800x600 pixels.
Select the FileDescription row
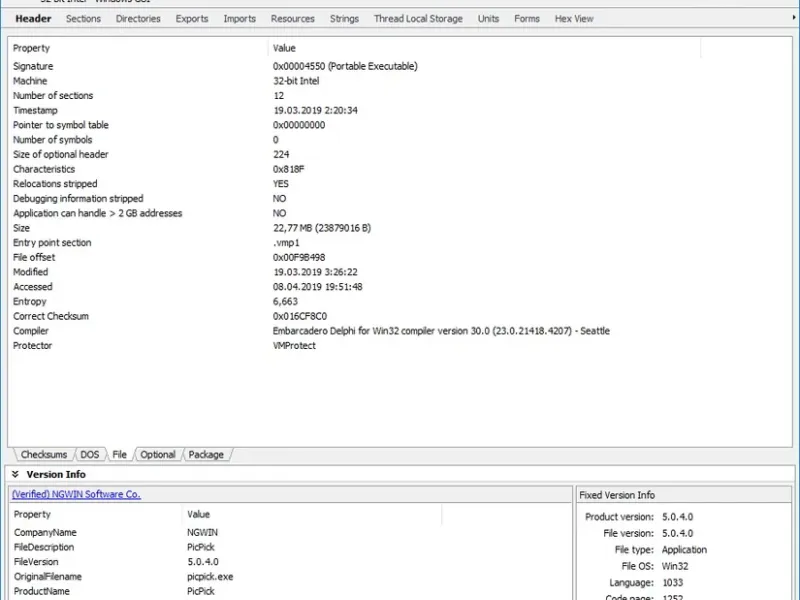click(x=290, y=547)
